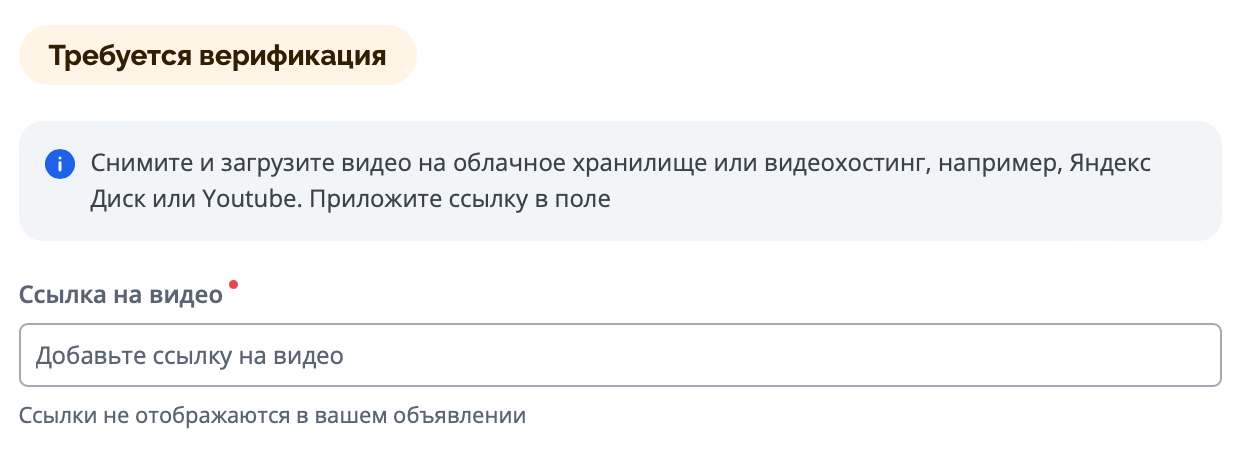The height and width of the screenshot is (462, 1246).
Task: Click the word "Снимите" in the banner
Action: coord(127,164)
